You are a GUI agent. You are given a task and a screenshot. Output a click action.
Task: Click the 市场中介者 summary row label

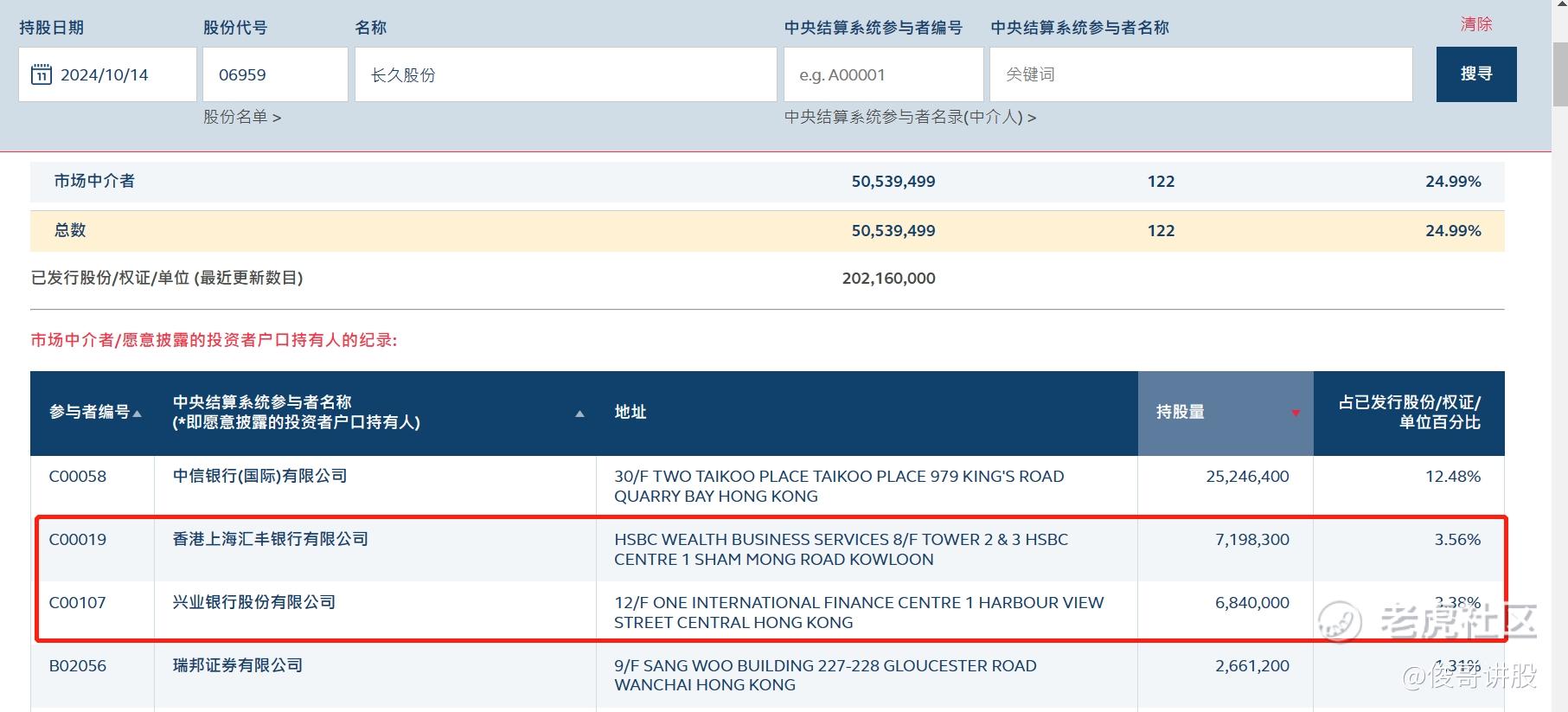point(94,181)
